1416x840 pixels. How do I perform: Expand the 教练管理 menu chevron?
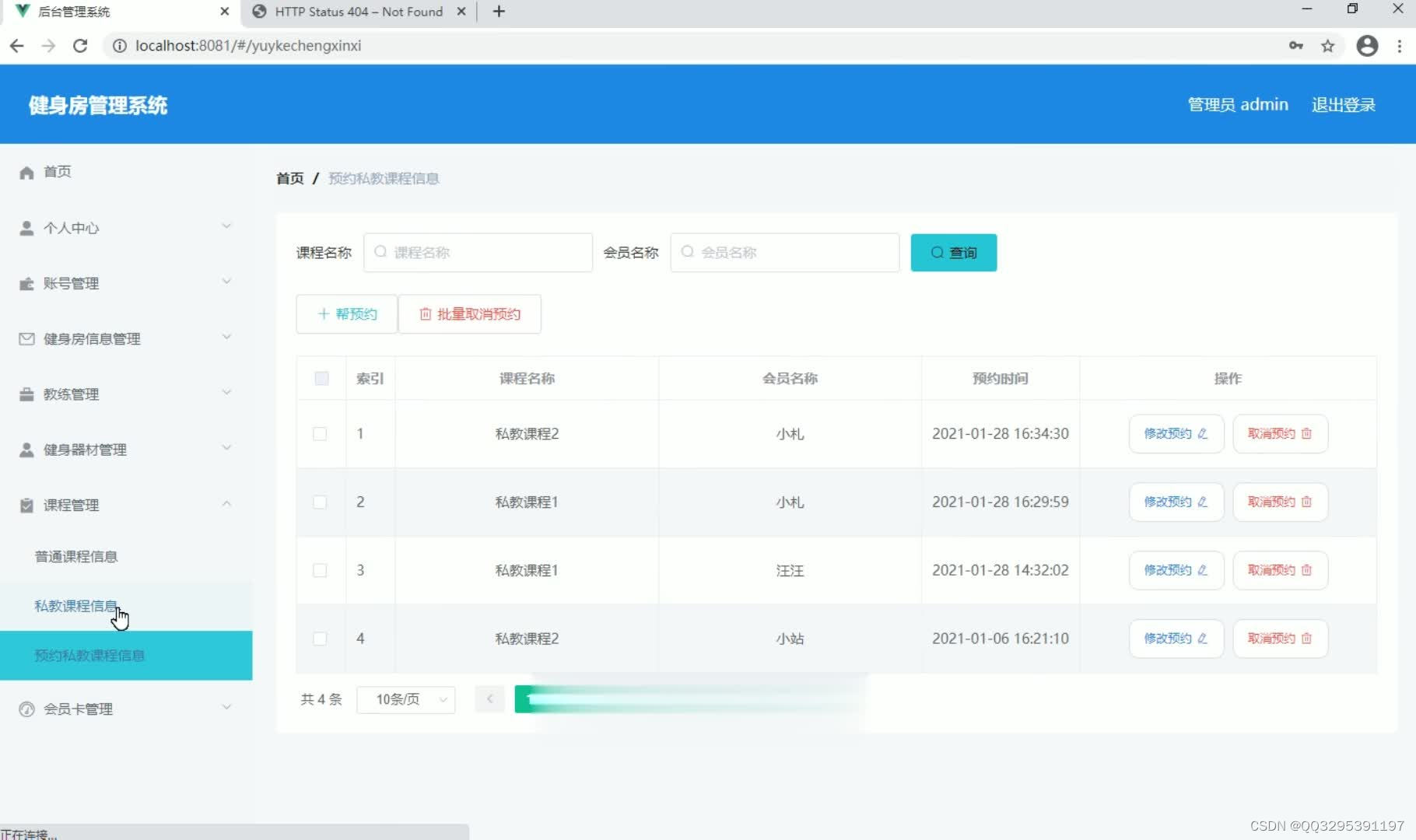click(226, 392)
